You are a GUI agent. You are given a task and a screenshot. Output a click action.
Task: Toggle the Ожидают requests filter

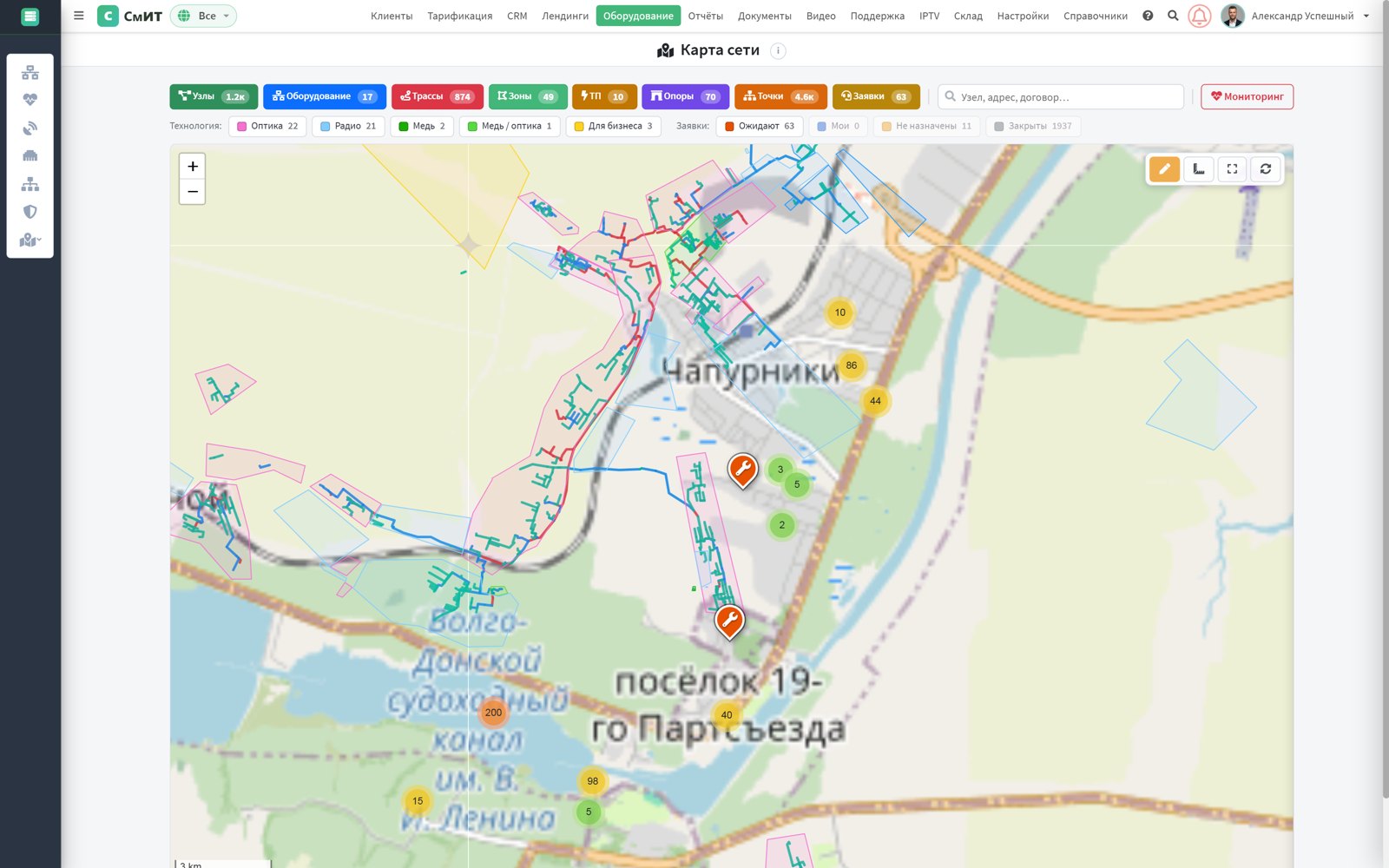[x=760, y=126]
